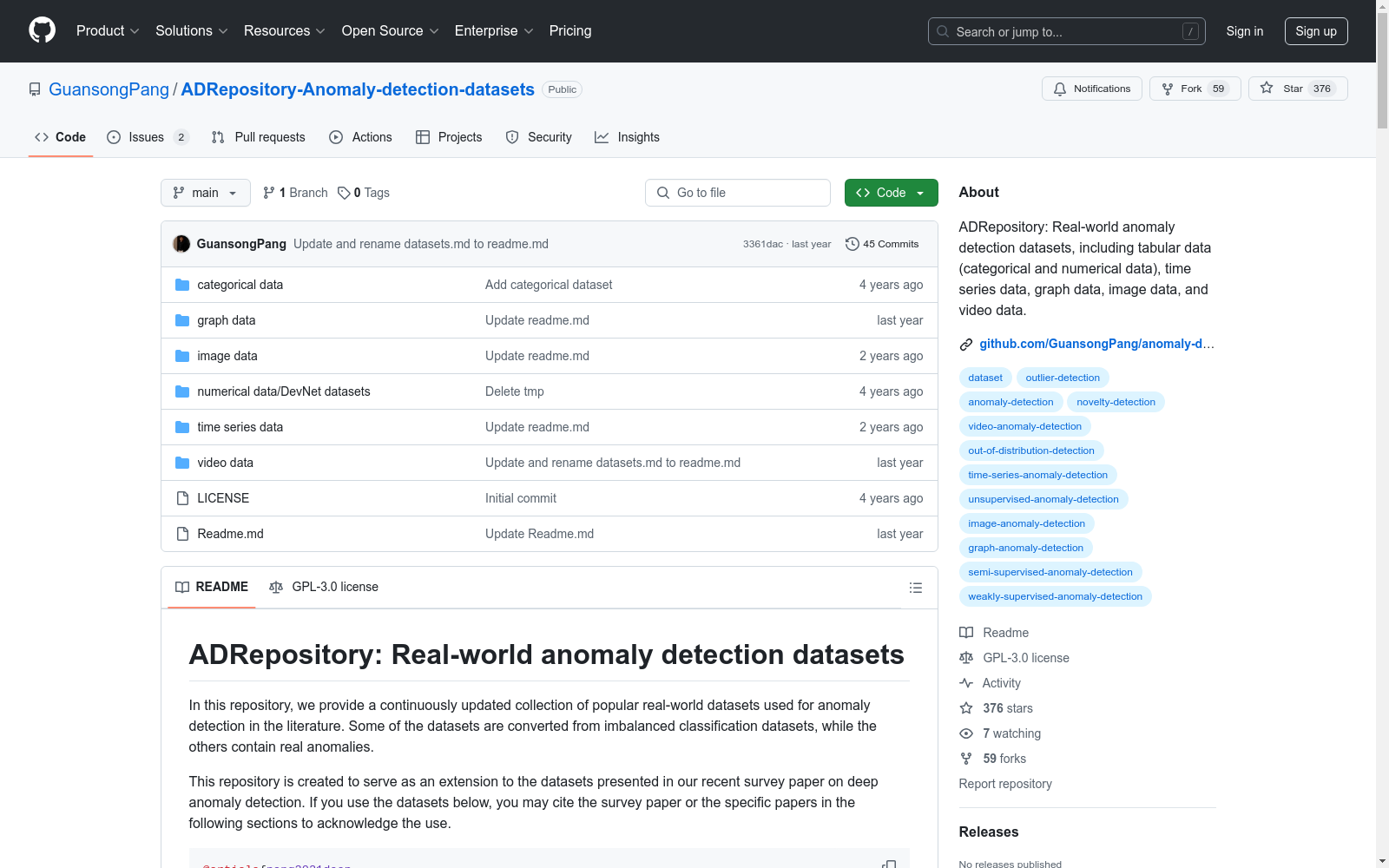Click the Search or jump to field
This screenshot has height=868, width=1389.
(1067, 31)
